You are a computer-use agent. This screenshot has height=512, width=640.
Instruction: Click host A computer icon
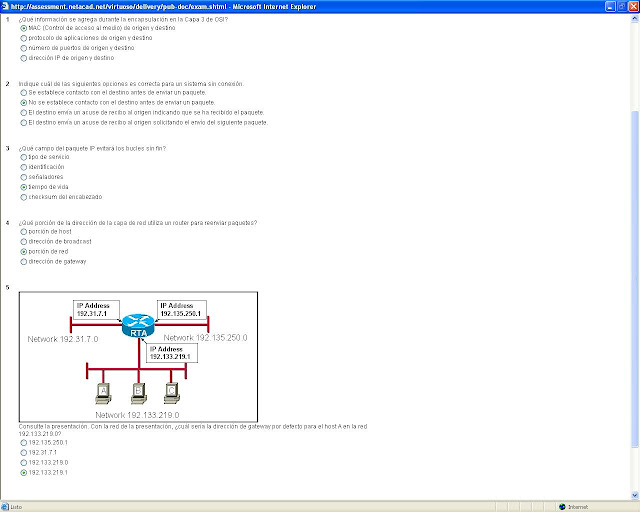point(103,394)
